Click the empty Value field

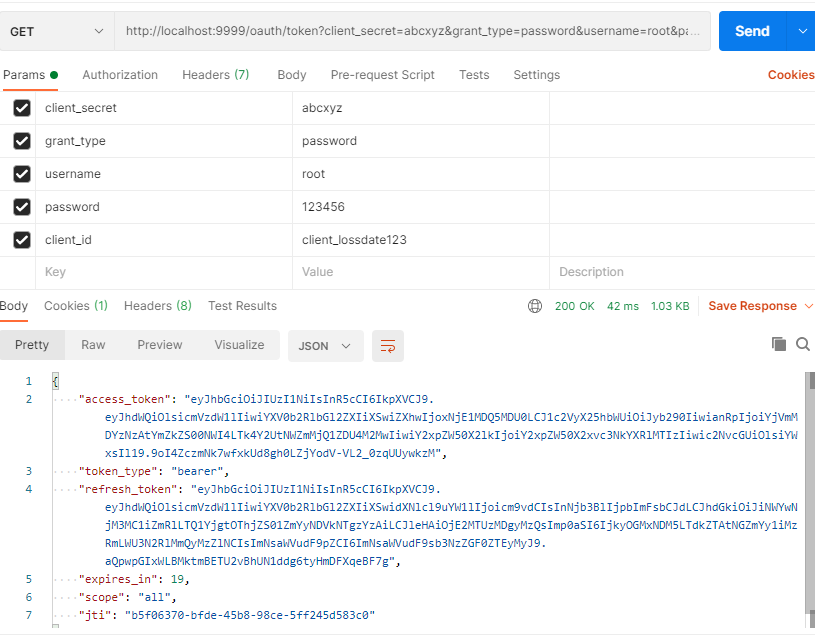click(x=420, y=272)
